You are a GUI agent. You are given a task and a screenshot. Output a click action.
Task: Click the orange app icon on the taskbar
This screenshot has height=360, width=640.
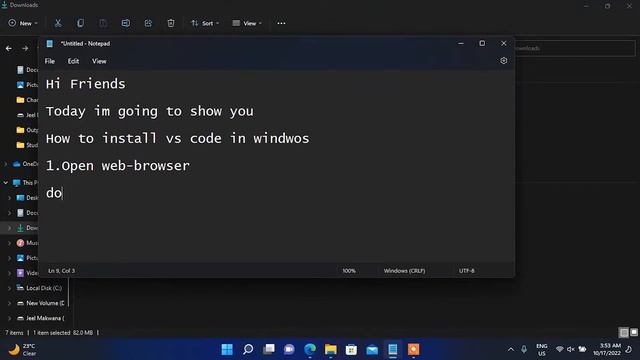click(413, 349)
